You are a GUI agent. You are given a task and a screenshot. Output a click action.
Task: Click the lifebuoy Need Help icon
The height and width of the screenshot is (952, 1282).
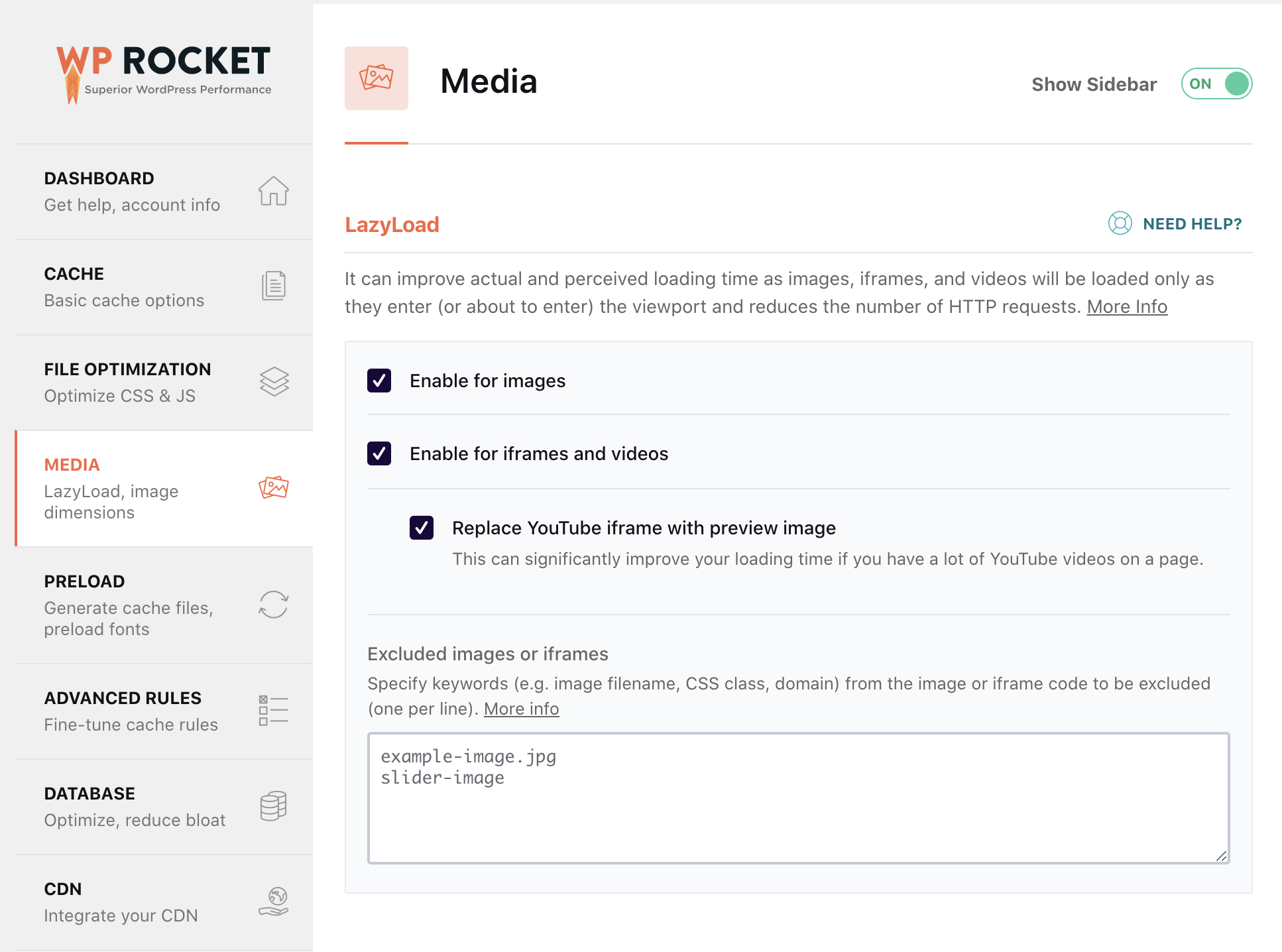[1120, 223]
